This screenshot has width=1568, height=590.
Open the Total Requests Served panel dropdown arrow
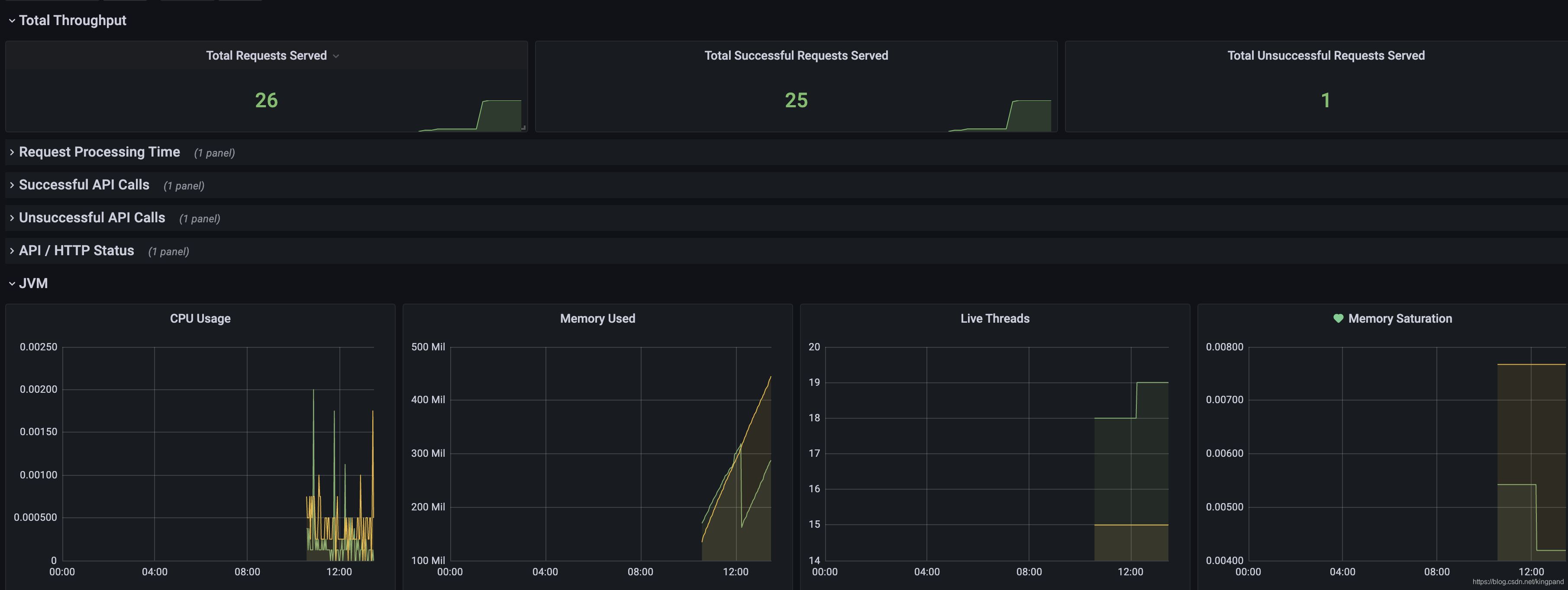tap(336, 56)
